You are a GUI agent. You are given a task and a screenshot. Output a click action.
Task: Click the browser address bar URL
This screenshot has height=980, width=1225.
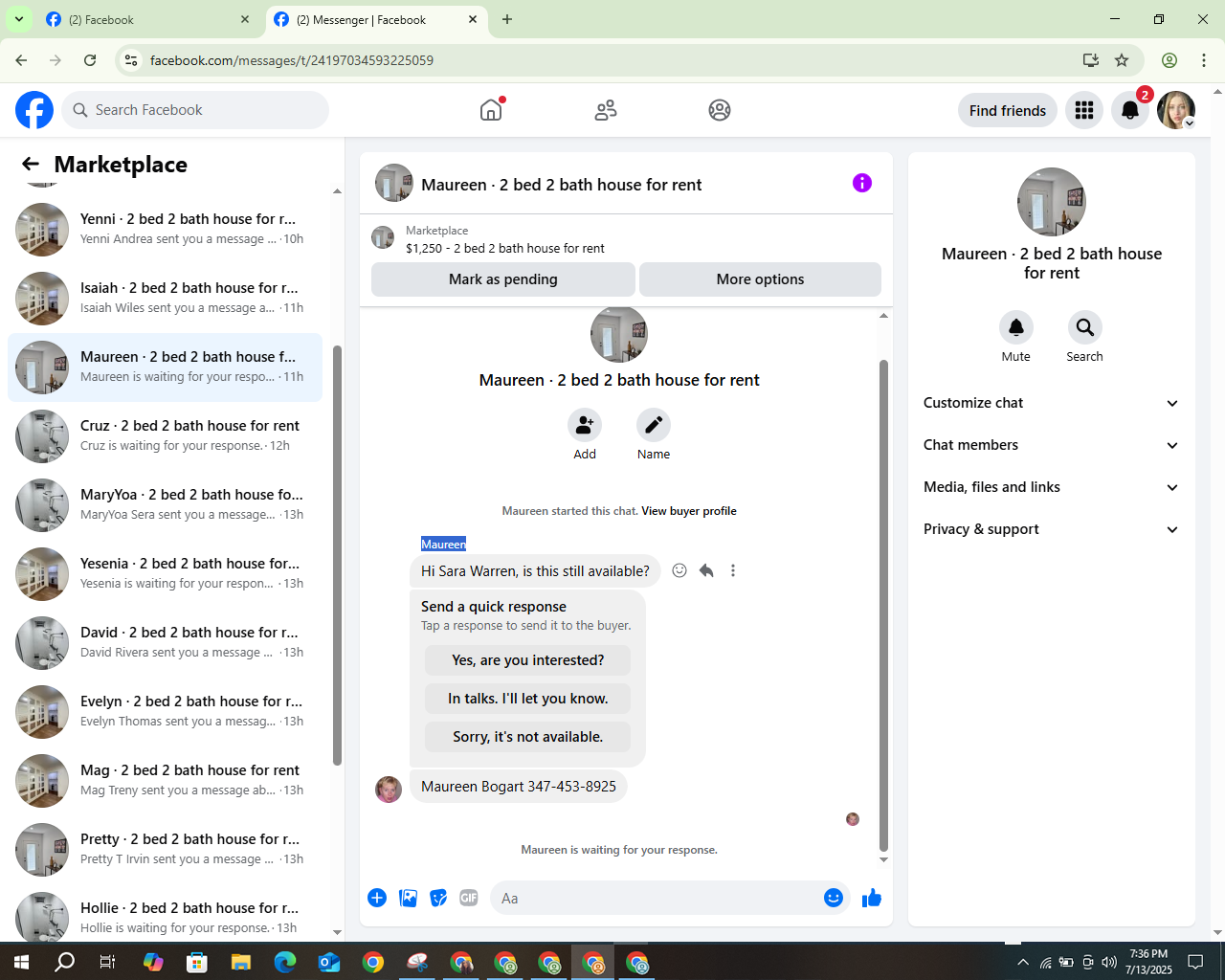pos(292,60)
